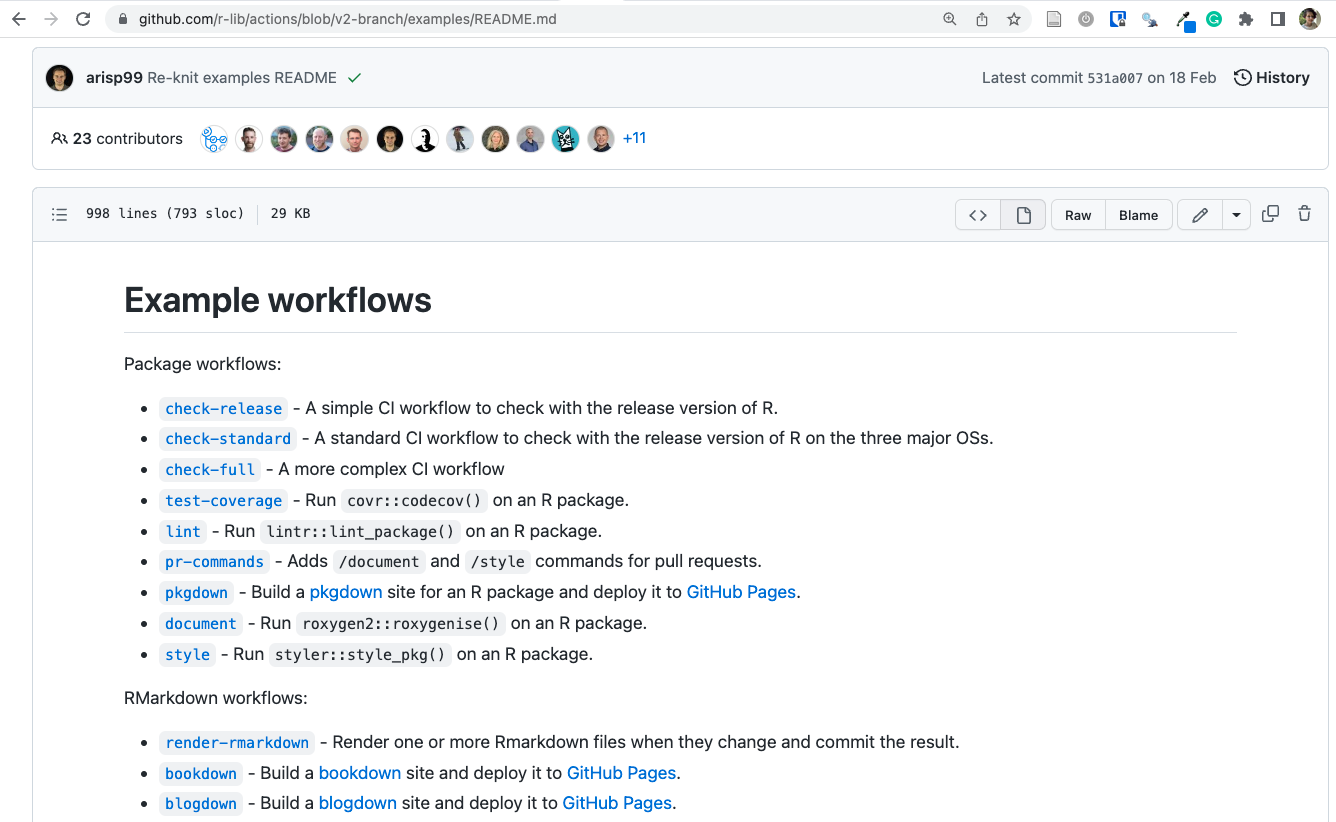This screenshot has height=822, width=1336.
Task: Open the commit History page
Action: 1272,78
